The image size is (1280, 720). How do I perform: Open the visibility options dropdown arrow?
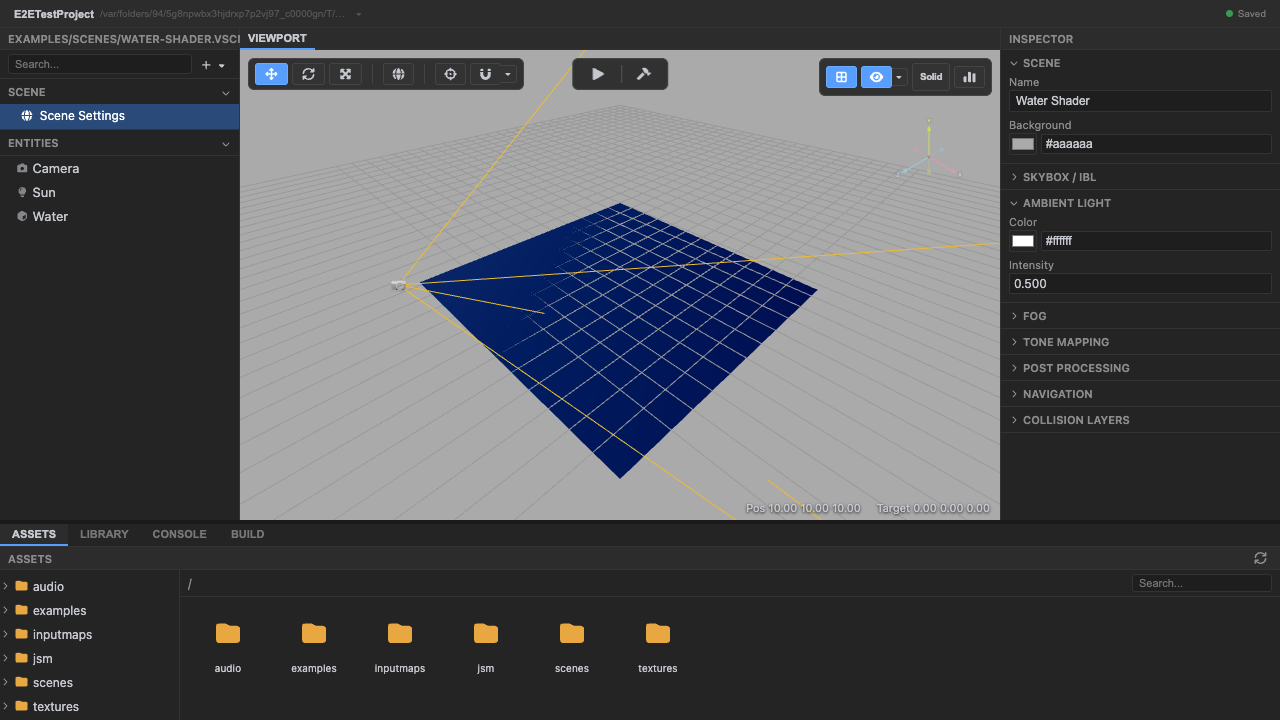pyautogui.click(x=900, y=77)
